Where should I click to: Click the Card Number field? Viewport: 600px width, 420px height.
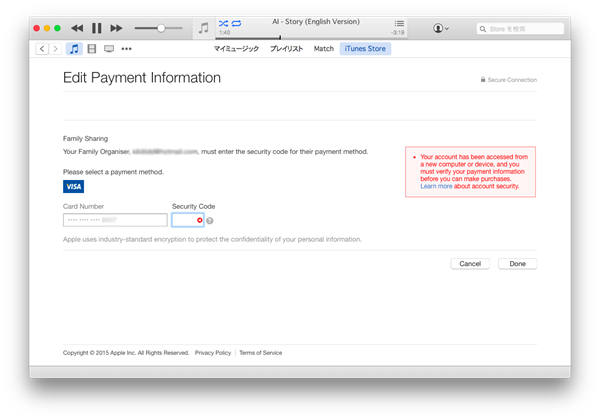tap(115, 220)
